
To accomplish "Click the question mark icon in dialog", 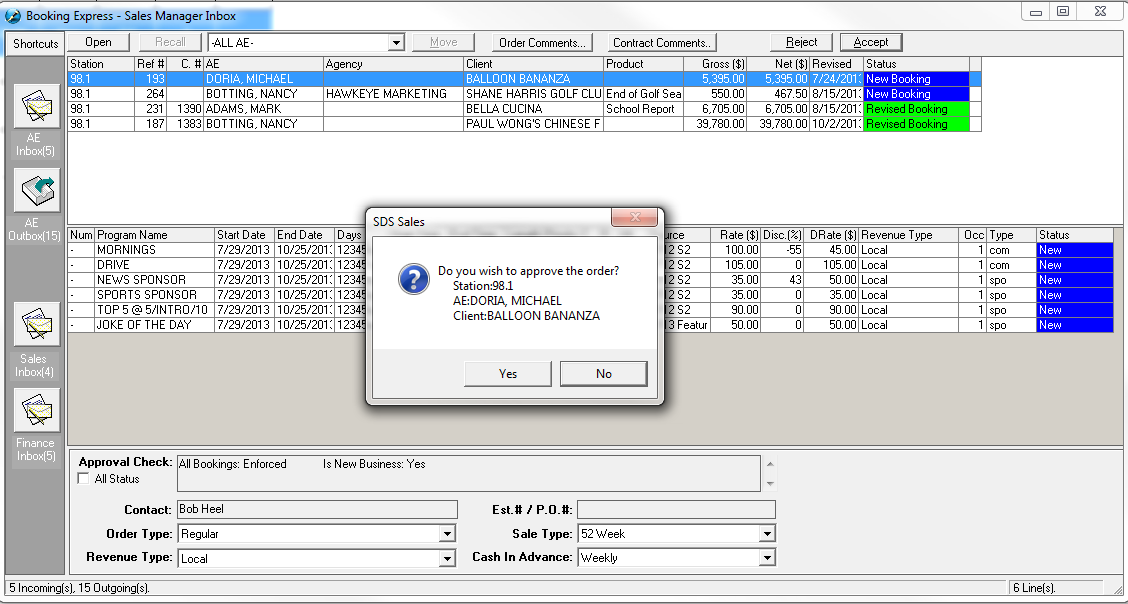I will tap(413, 278).
